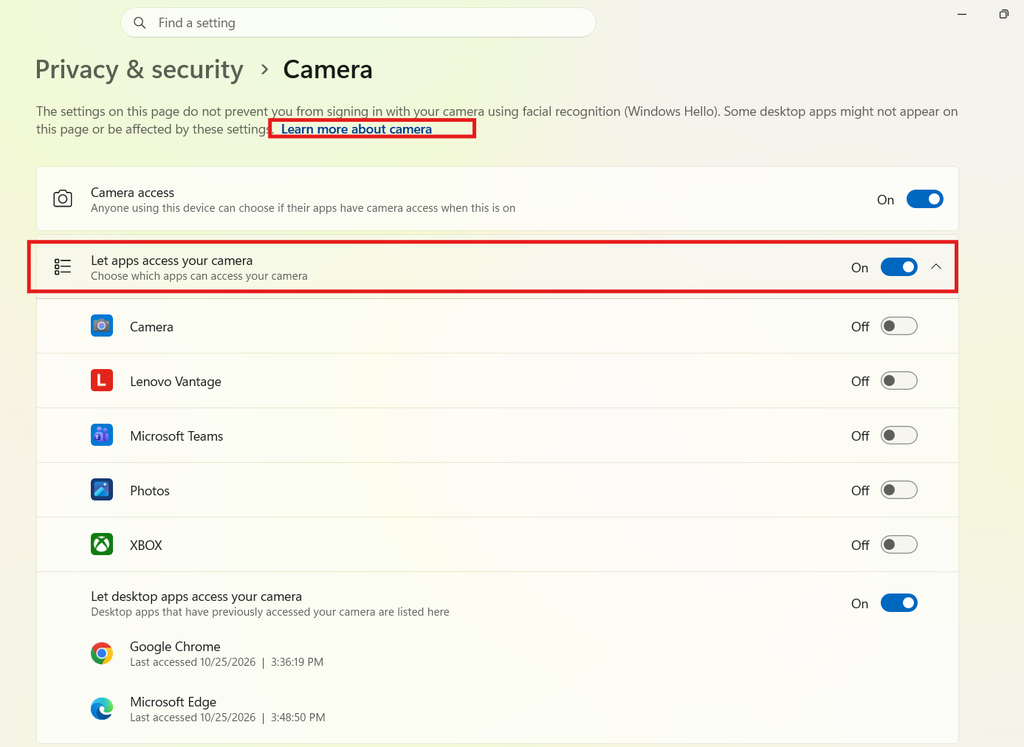Click the Find a setting search box
The image size is (1024, 747).
358,23
